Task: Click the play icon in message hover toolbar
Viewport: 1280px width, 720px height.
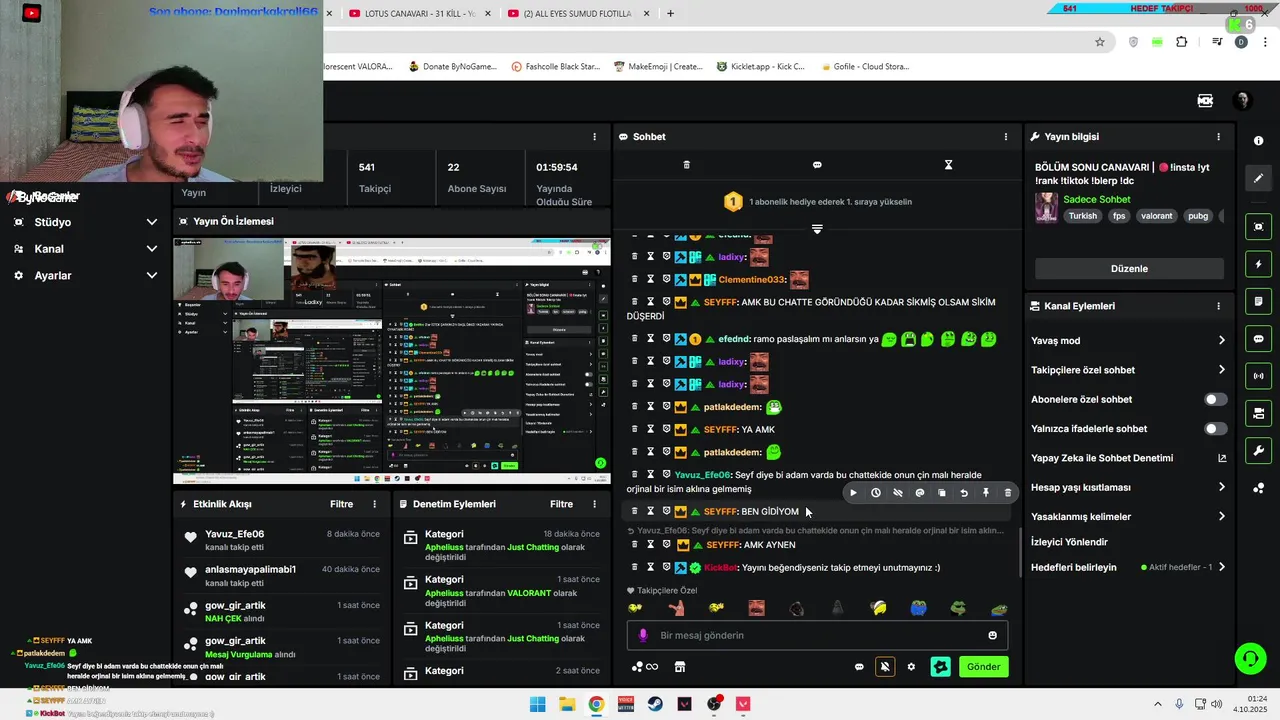Action: coord(853,493)
